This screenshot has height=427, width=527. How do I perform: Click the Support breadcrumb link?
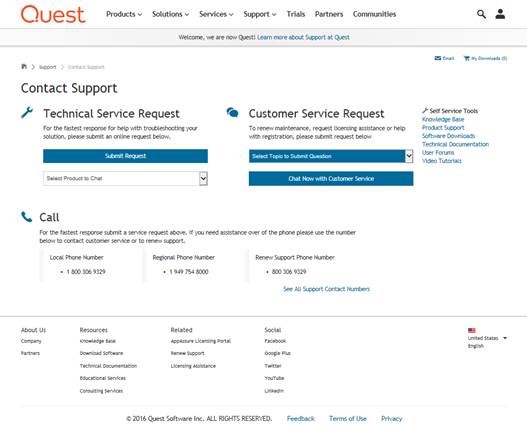pyautogui.click(x=47, y=67)
